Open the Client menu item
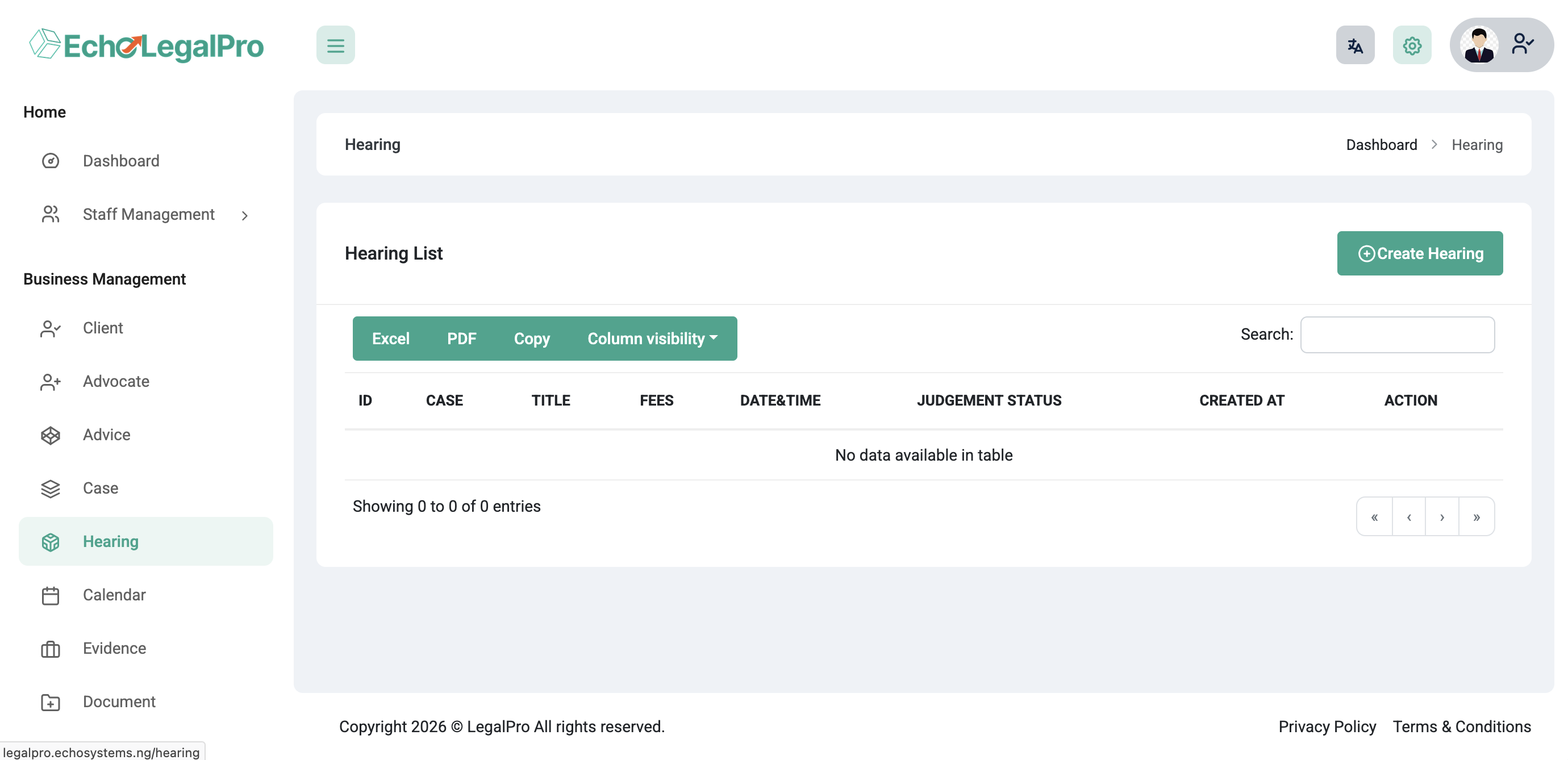 [103, 328]
